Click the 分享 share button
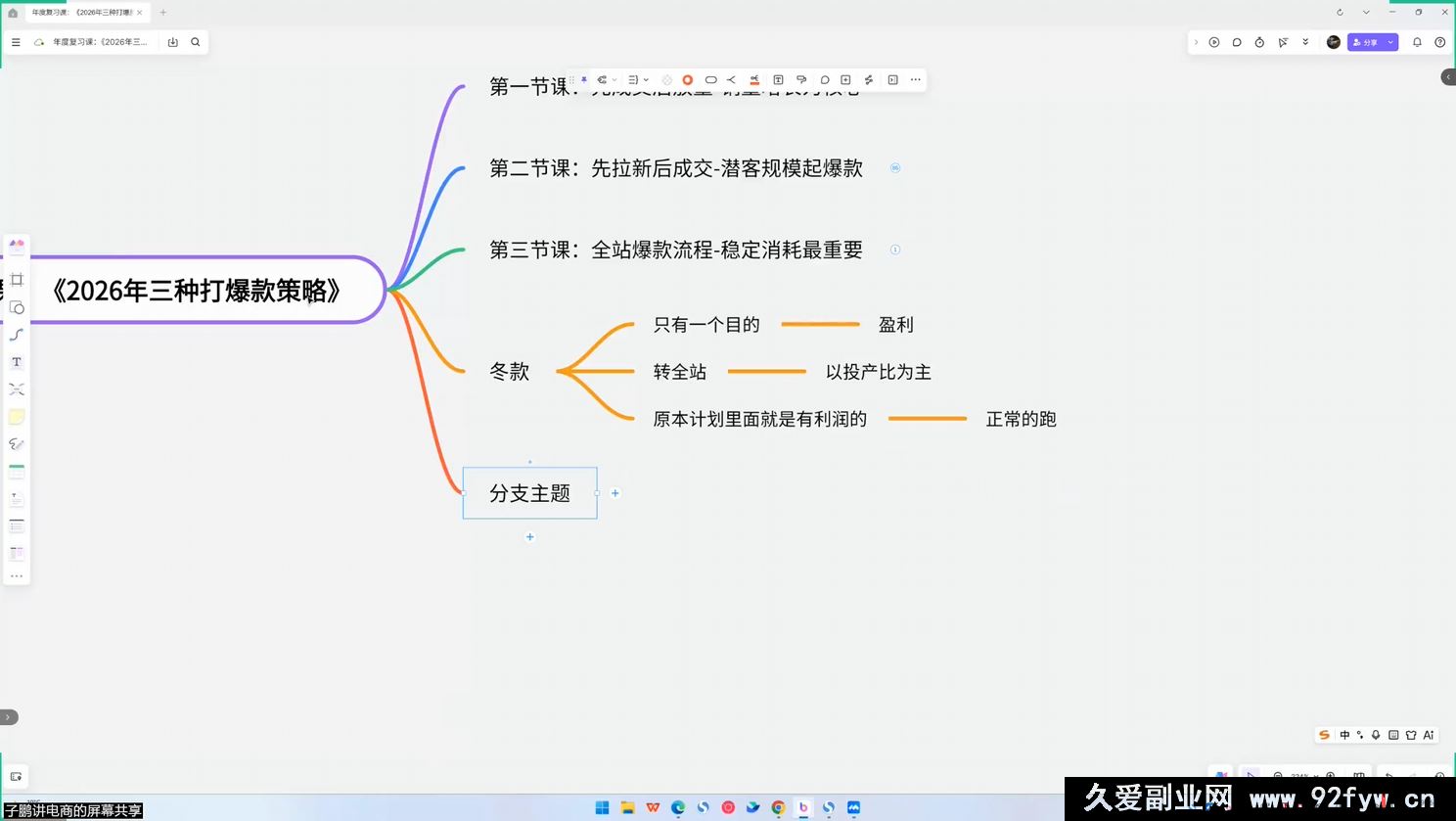Viewport: 1456px width, 821px height. 1368,42
